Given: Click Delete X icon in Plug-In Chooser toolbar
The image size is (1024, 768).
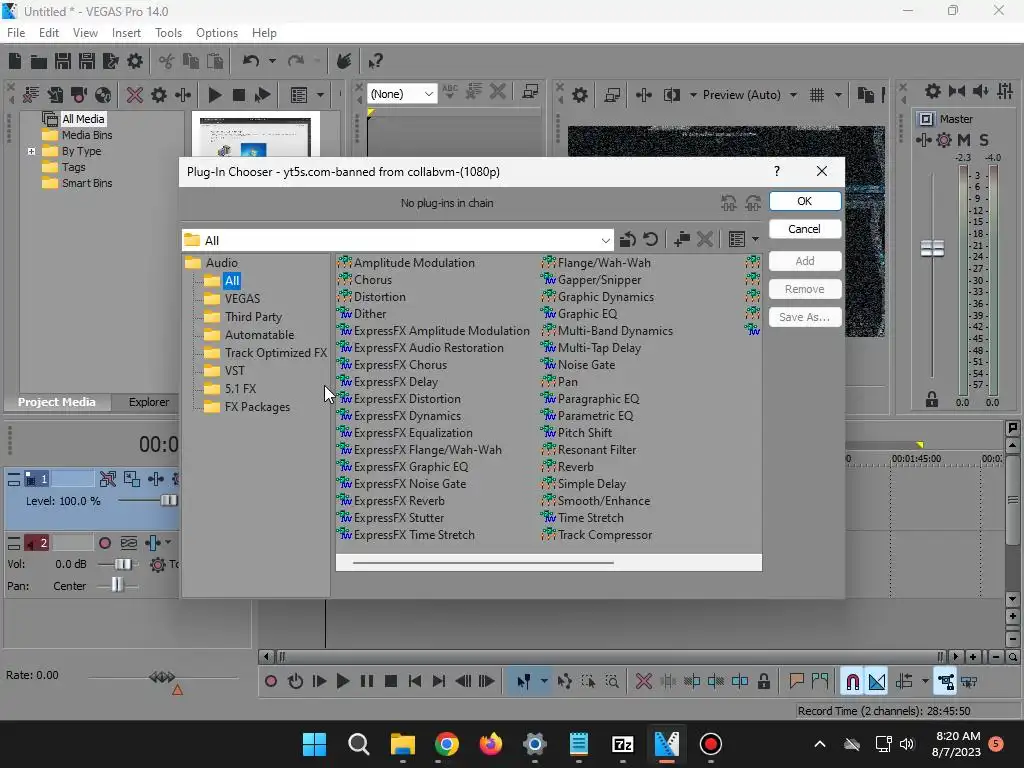Looking at the screenshot, I should coord(705,240).
